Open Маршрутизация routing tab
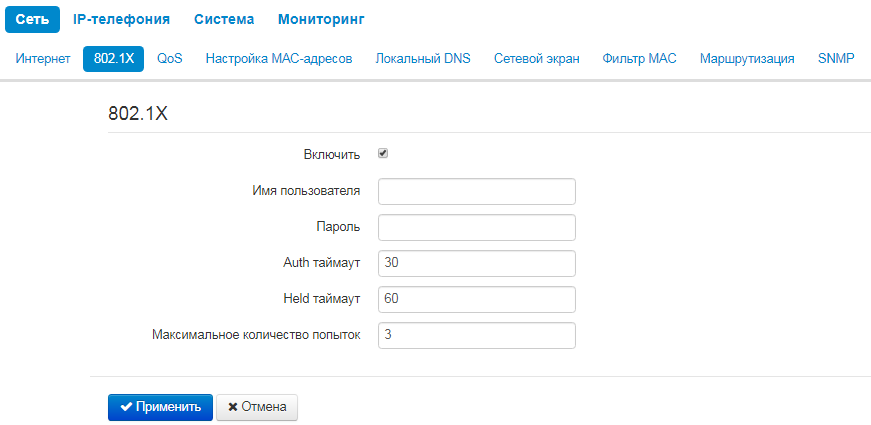The width and height of the screenshot is (871, 425). click(747, 59)
